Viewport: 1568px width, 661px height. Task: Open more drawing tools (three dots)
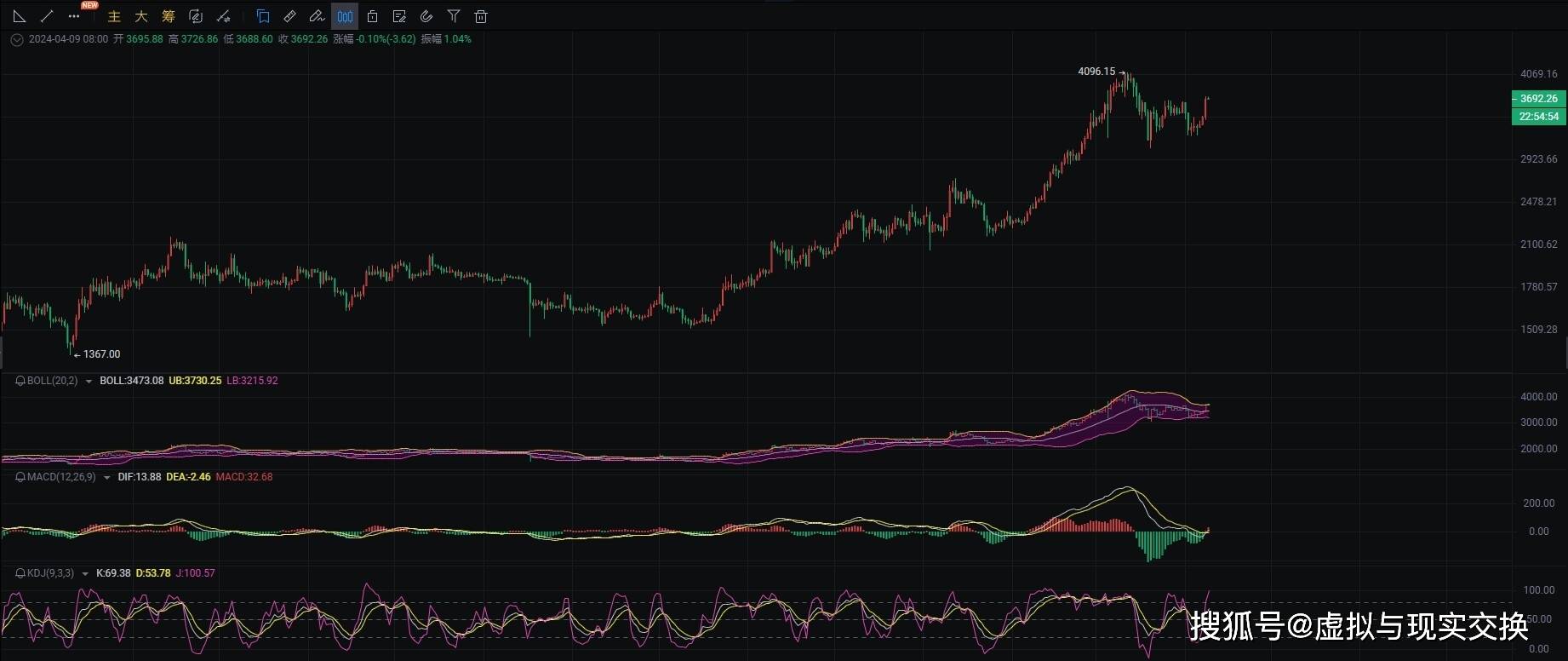[x=74, y=16]
